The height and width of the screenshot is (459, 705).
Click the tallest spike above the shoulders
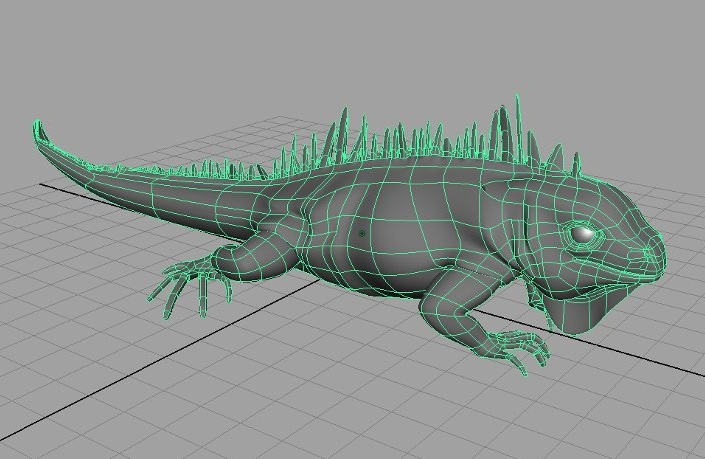coord(517,124)
